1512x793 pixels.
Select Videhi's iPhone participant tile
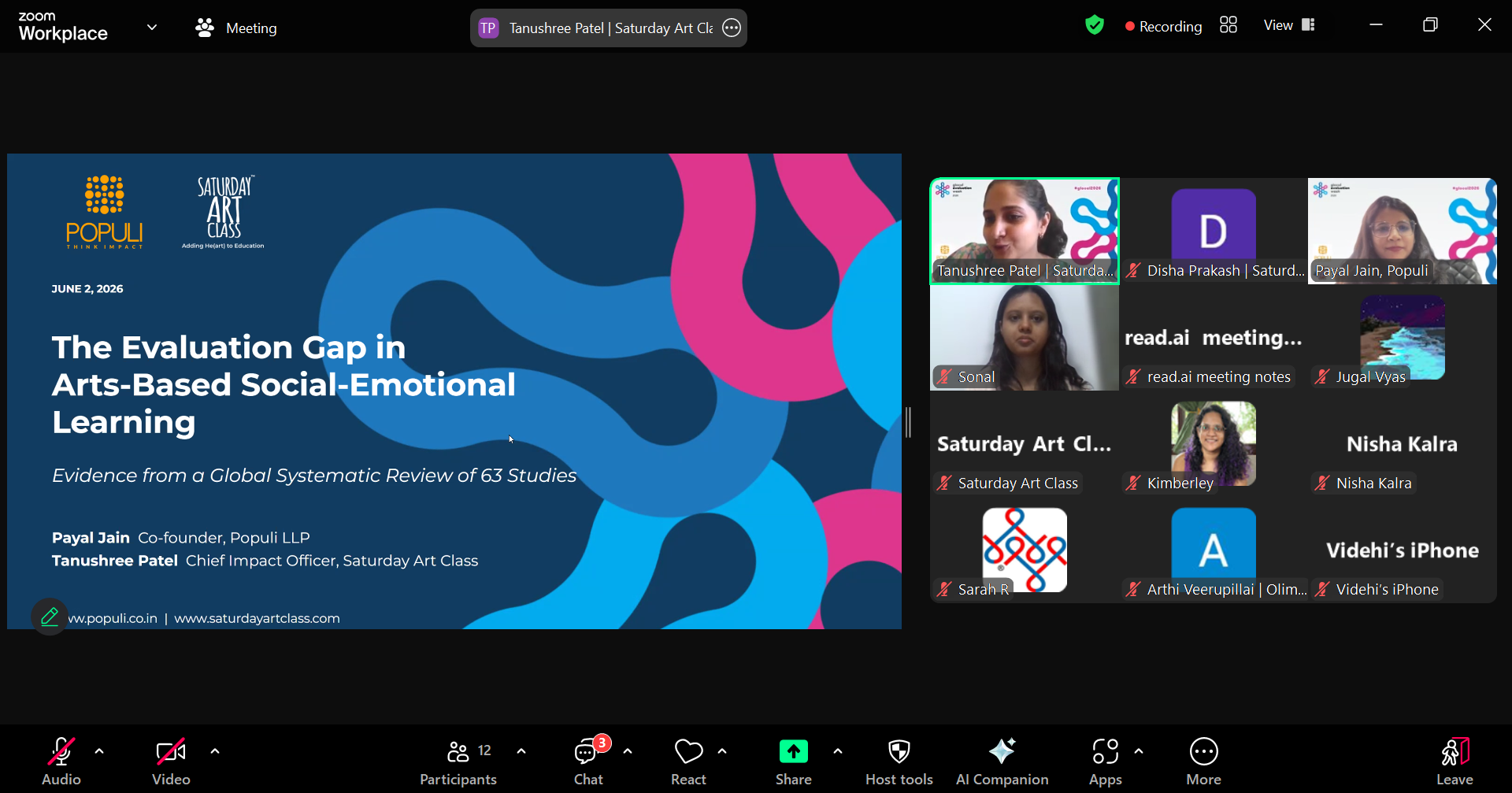coord(1403,550)
